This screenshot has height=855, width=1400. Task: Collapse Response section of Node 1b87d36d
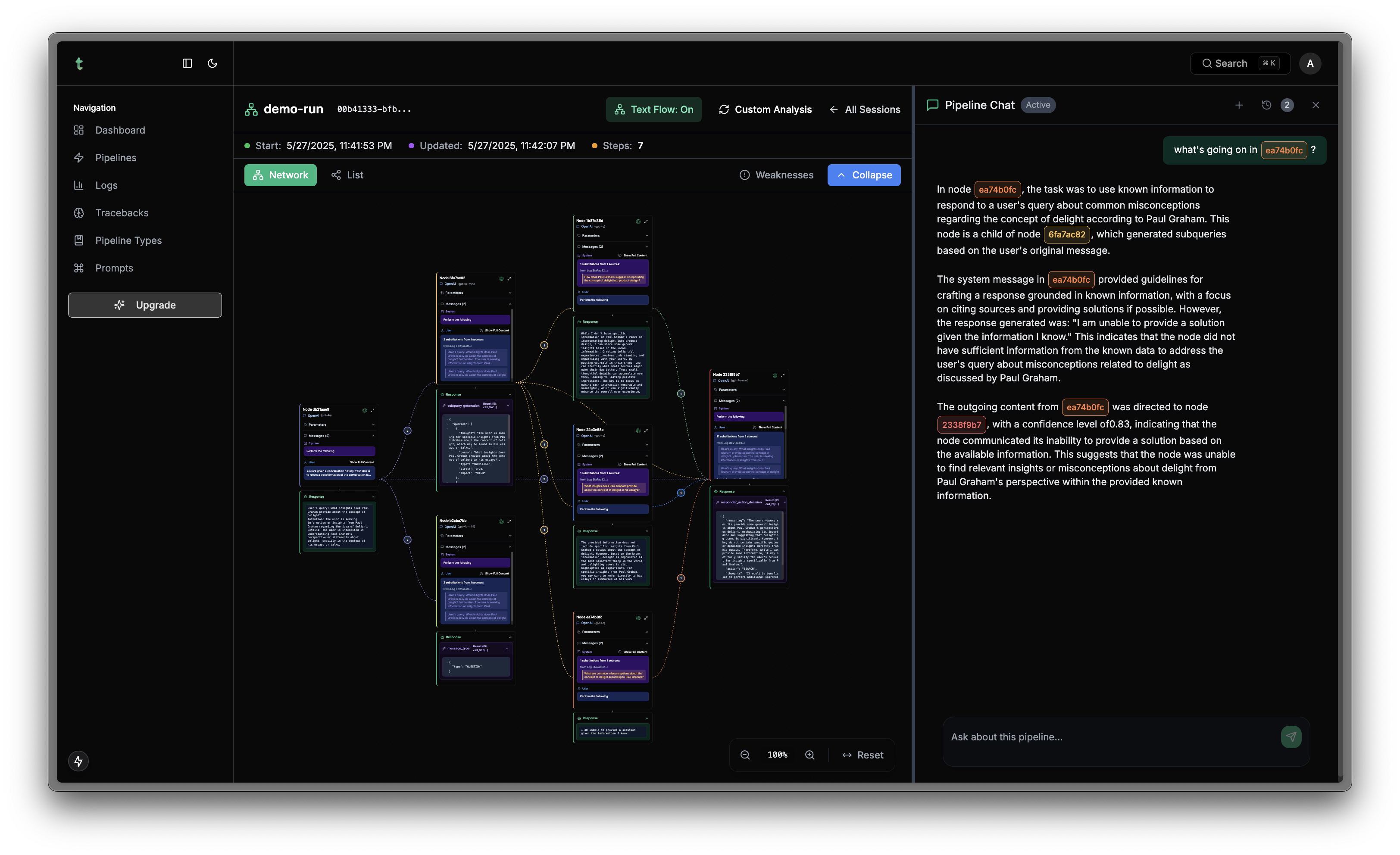coord(646,321)
